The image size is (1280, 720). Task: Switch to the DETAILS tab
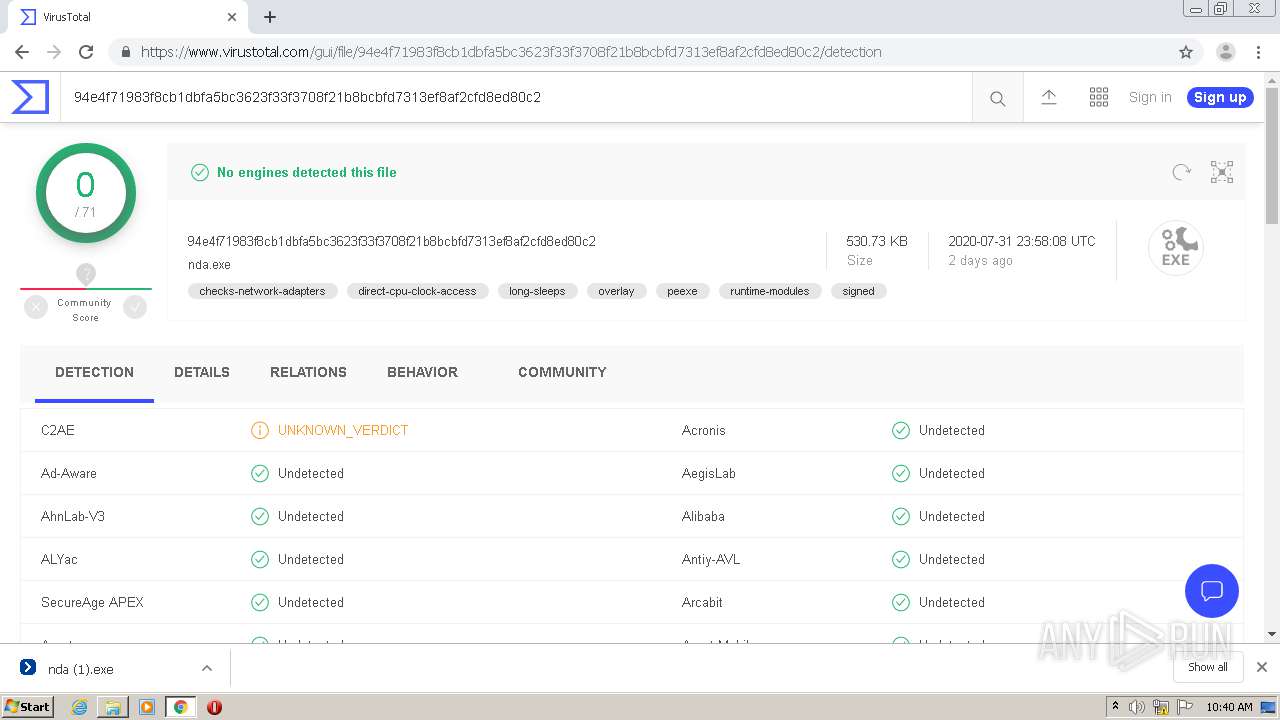click(x=202, y=372)
